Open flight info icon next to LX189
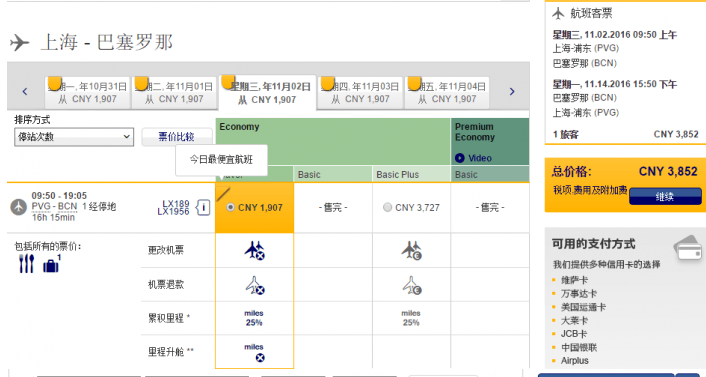706x377 pixels. [x=203, y=208]
